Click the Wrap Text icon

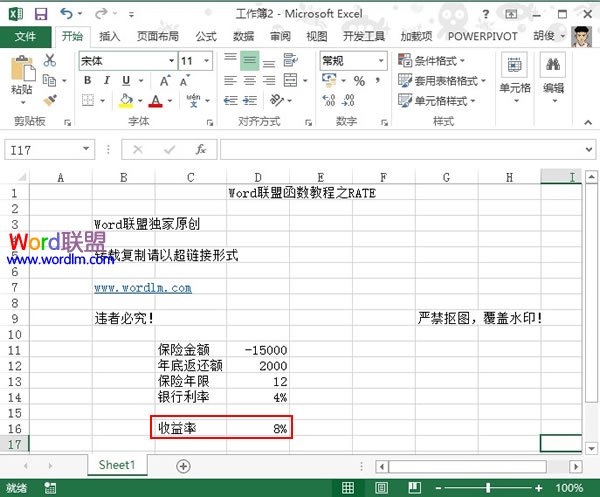290,60
